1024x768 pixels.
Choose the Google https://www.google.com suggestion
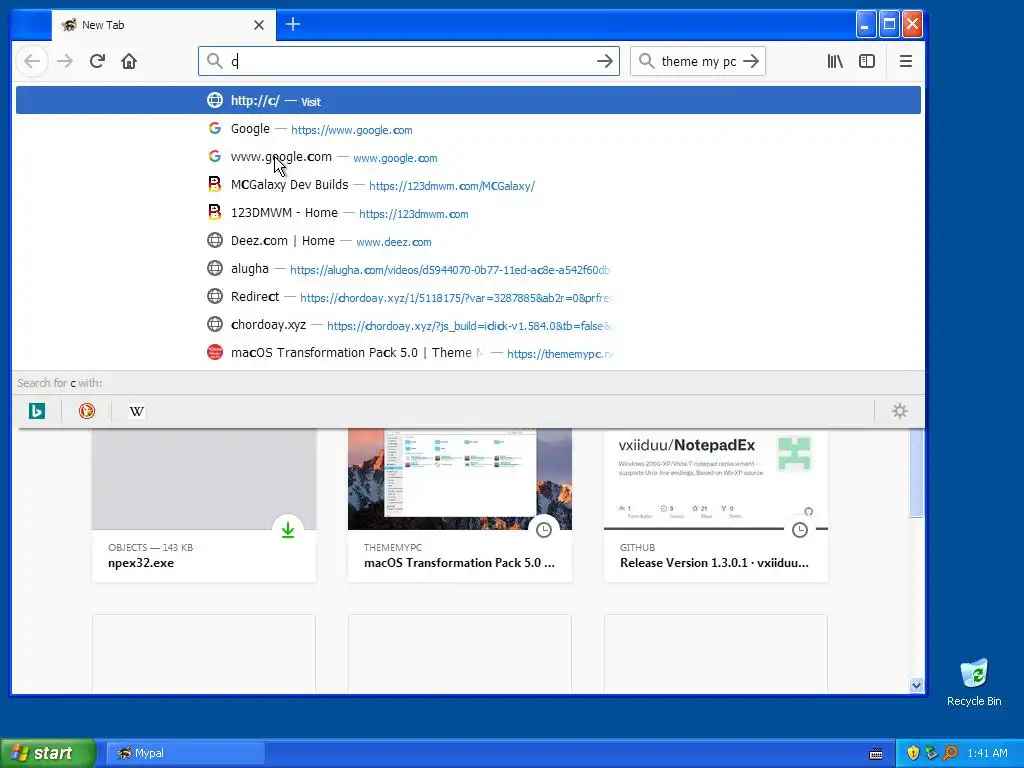click(468, 129)
